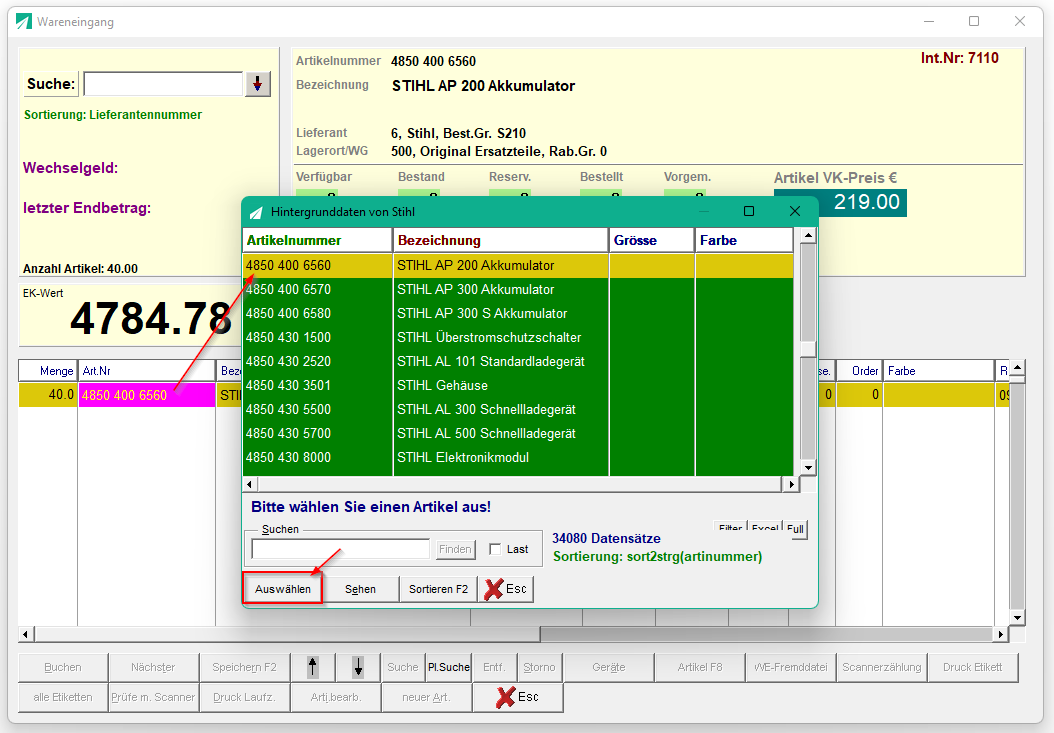Click the Finden button

[x=455, y=549]
